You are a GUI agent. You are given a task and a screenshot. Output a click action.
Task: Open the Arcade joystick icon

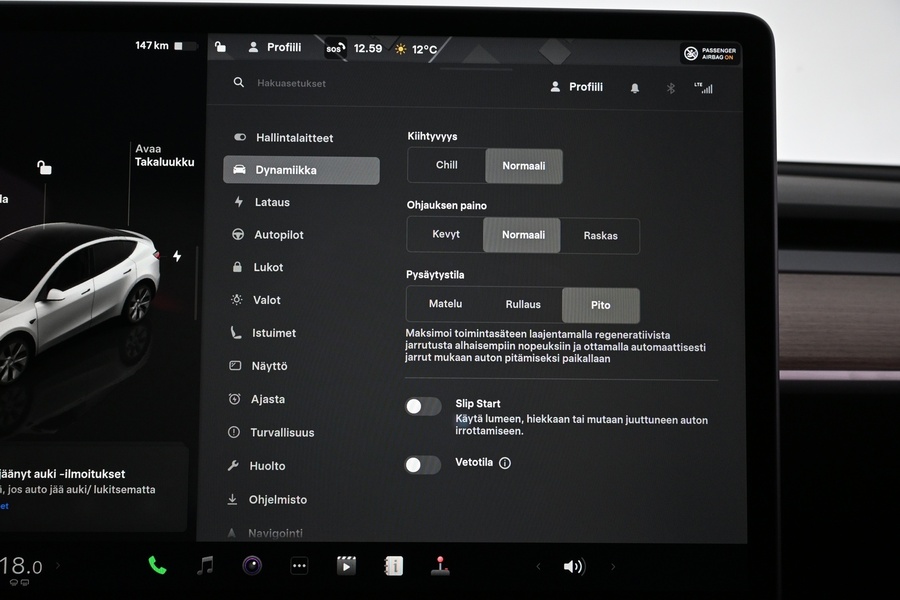coord(440,566)
